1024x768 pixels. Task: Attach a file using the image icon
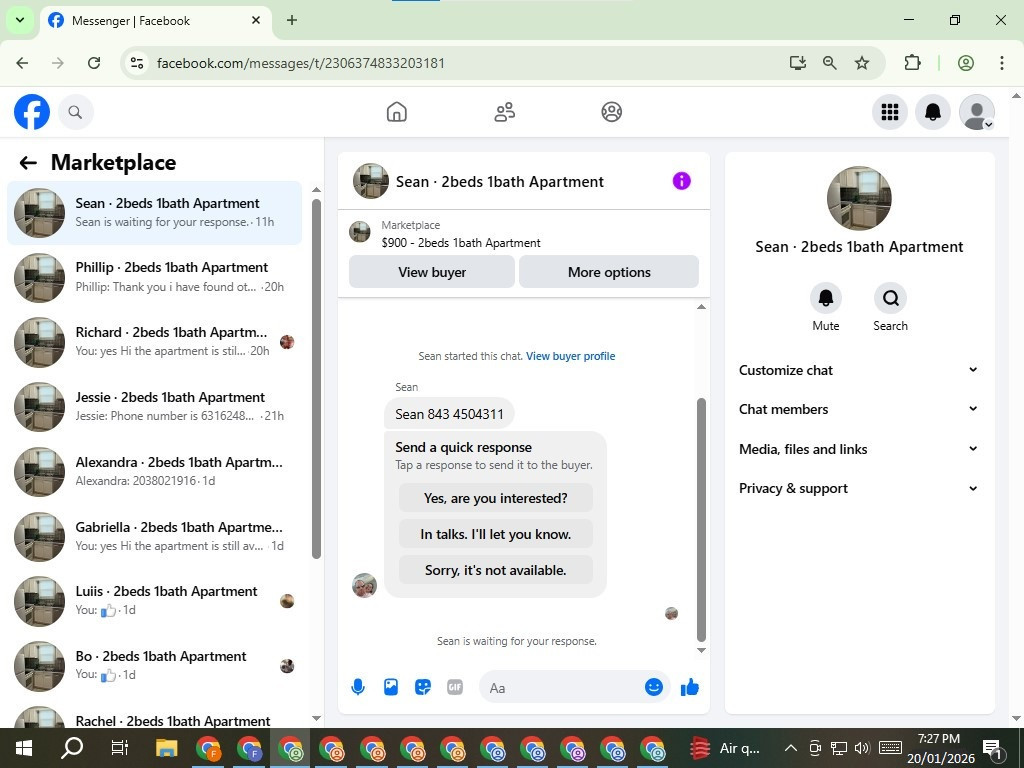[391, 687]
